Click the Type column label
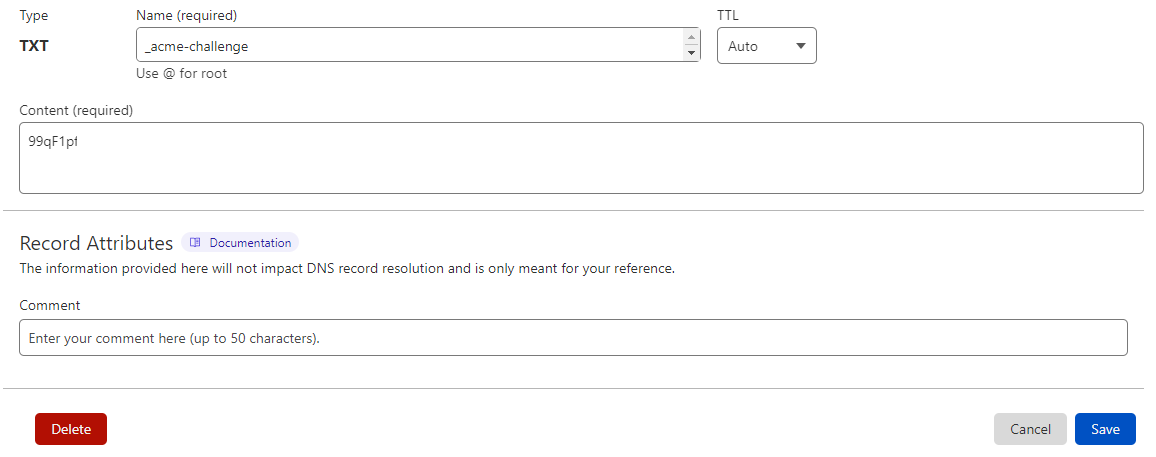 click(x=33, y=15)
